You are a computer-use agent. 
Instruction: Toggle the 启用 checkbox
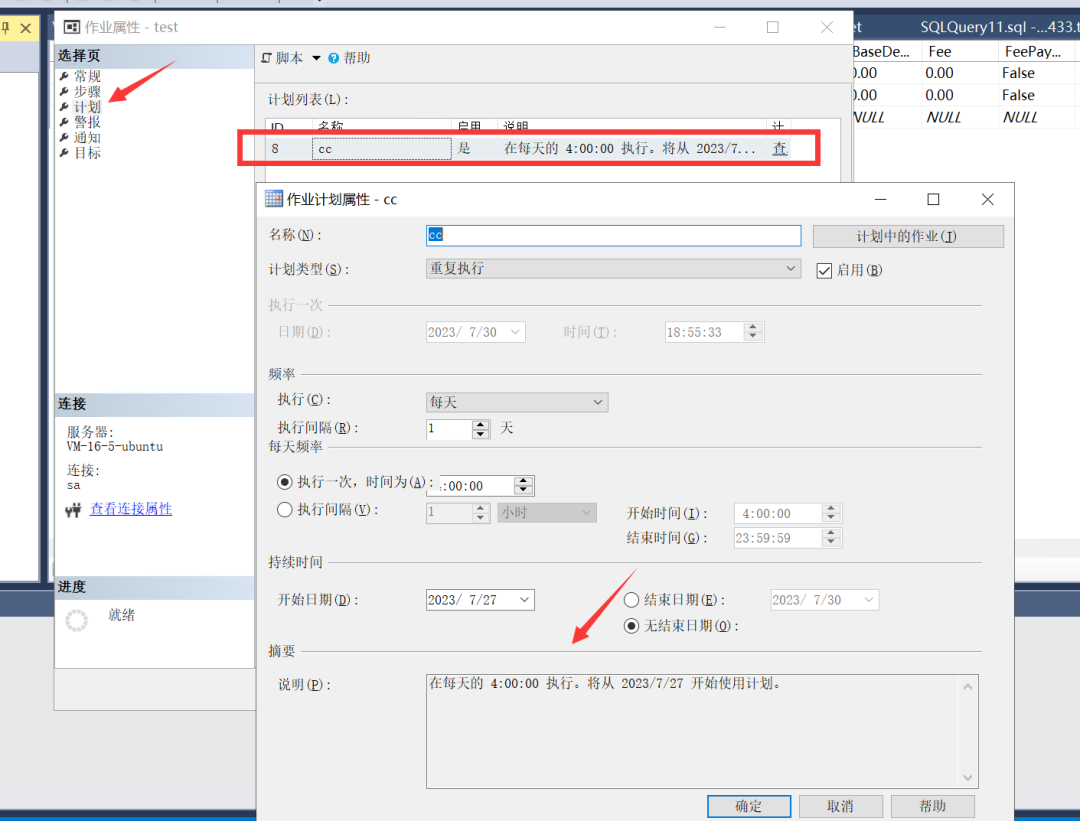(x=824, y=271)
